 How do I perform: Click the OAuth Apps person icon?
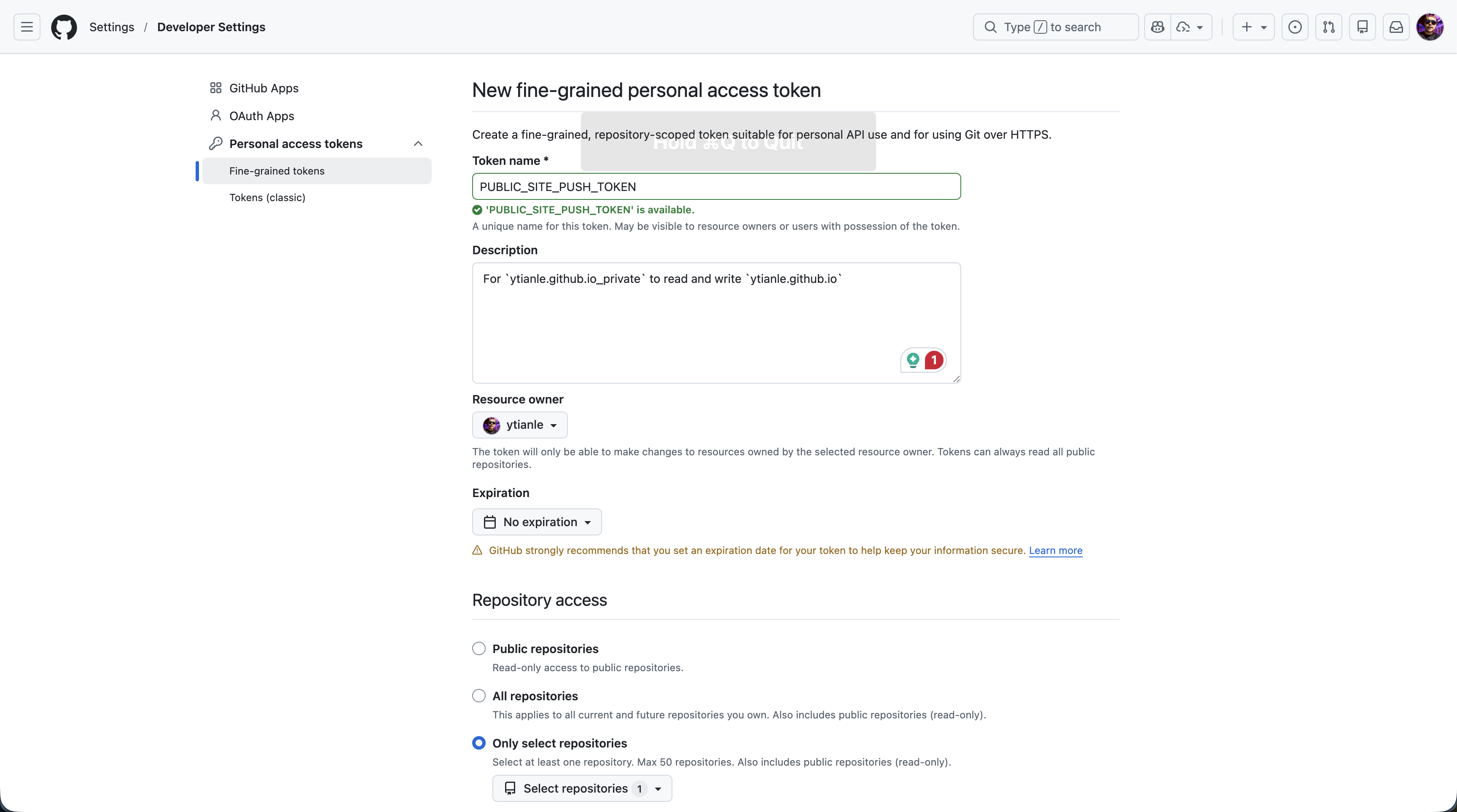[215, 116]
